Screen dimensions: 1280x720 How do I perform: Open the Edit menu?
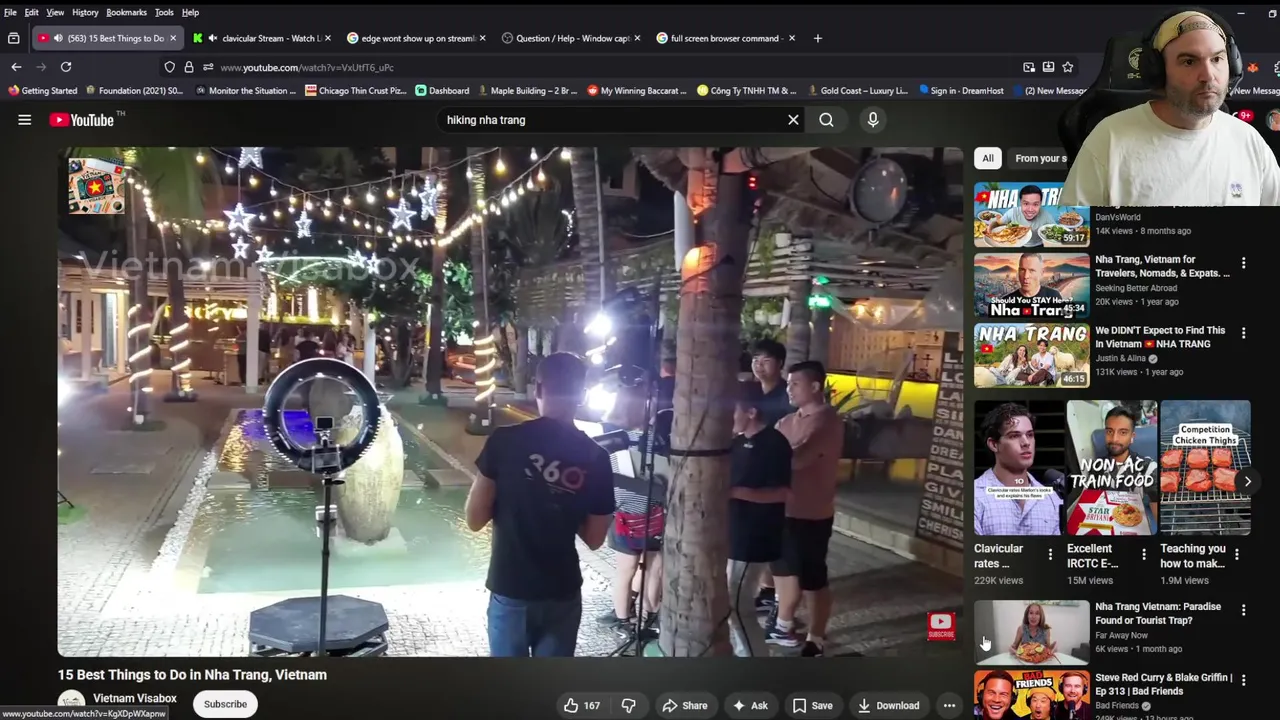pos(32,12)
